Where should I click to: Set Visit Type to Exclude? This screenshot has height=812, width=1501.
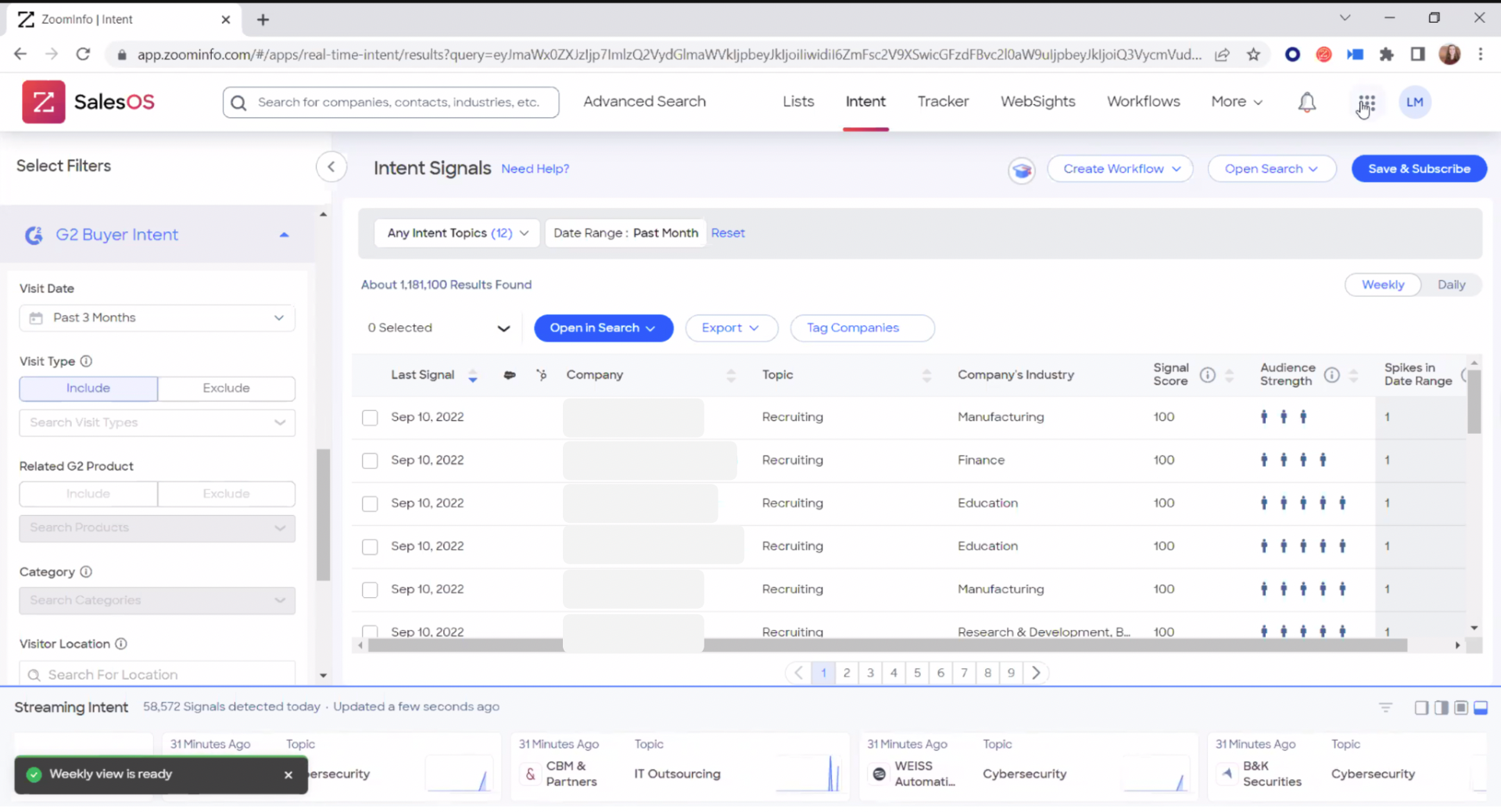[227, 388]
